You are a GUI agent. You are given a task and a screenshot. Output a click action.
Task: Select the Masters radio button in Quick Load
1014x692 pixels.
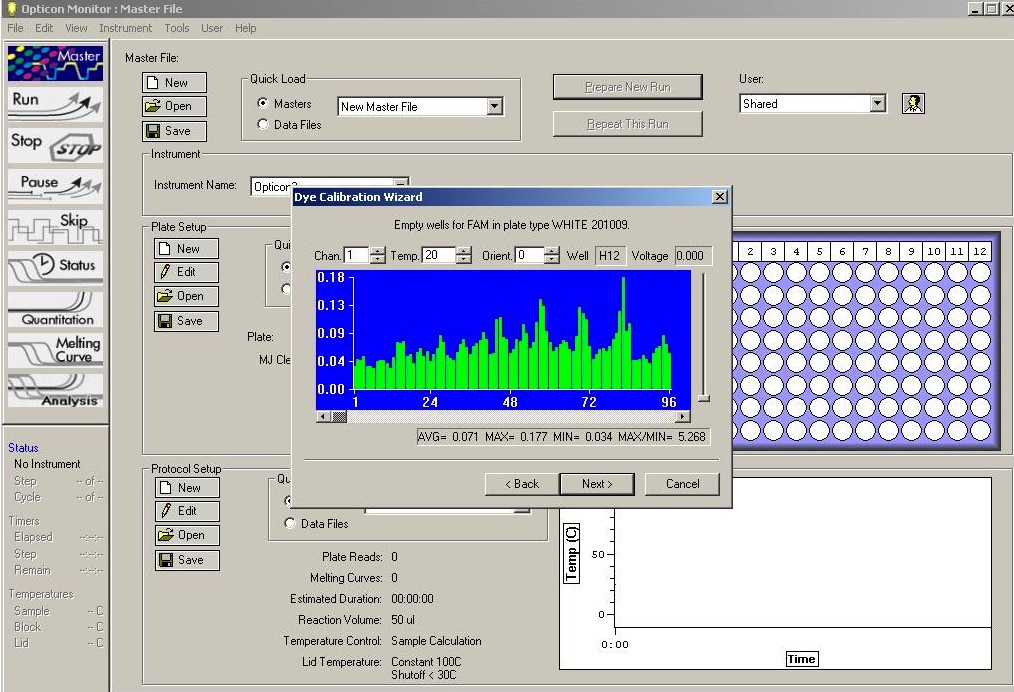(263, 104)
